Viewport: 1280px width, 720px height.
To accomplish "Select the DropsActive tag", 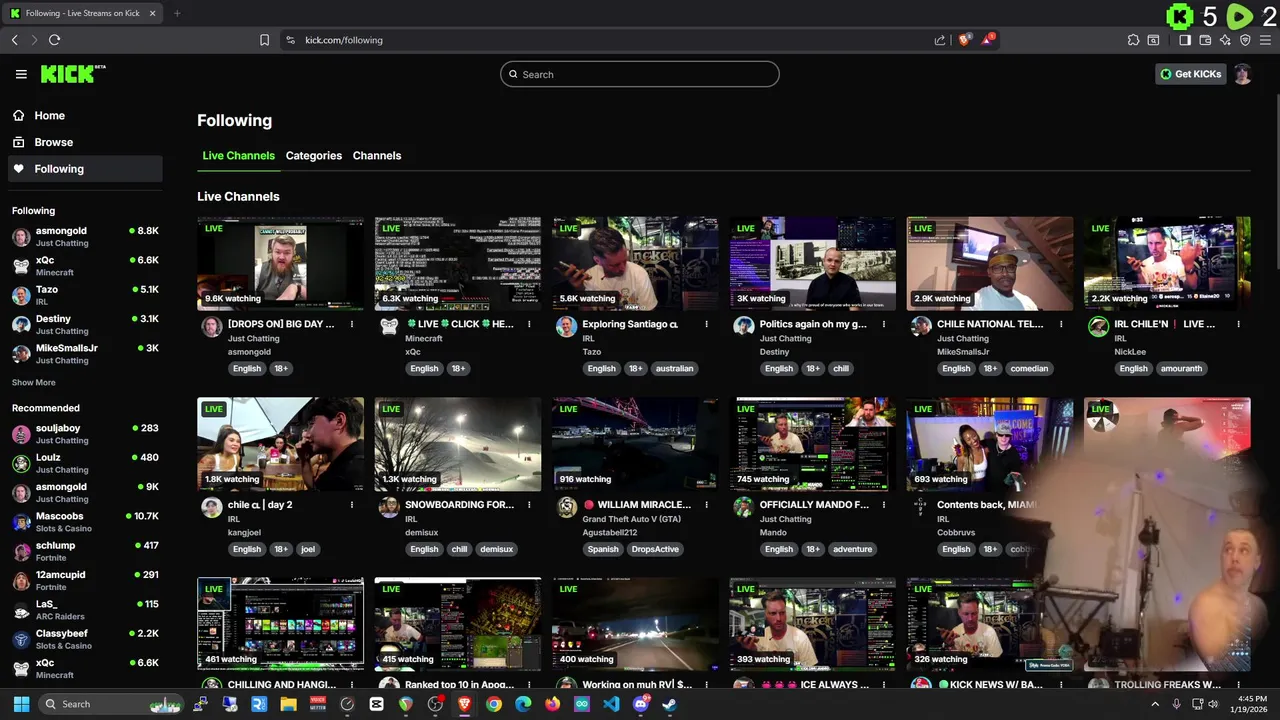I will tap(655, 549).
